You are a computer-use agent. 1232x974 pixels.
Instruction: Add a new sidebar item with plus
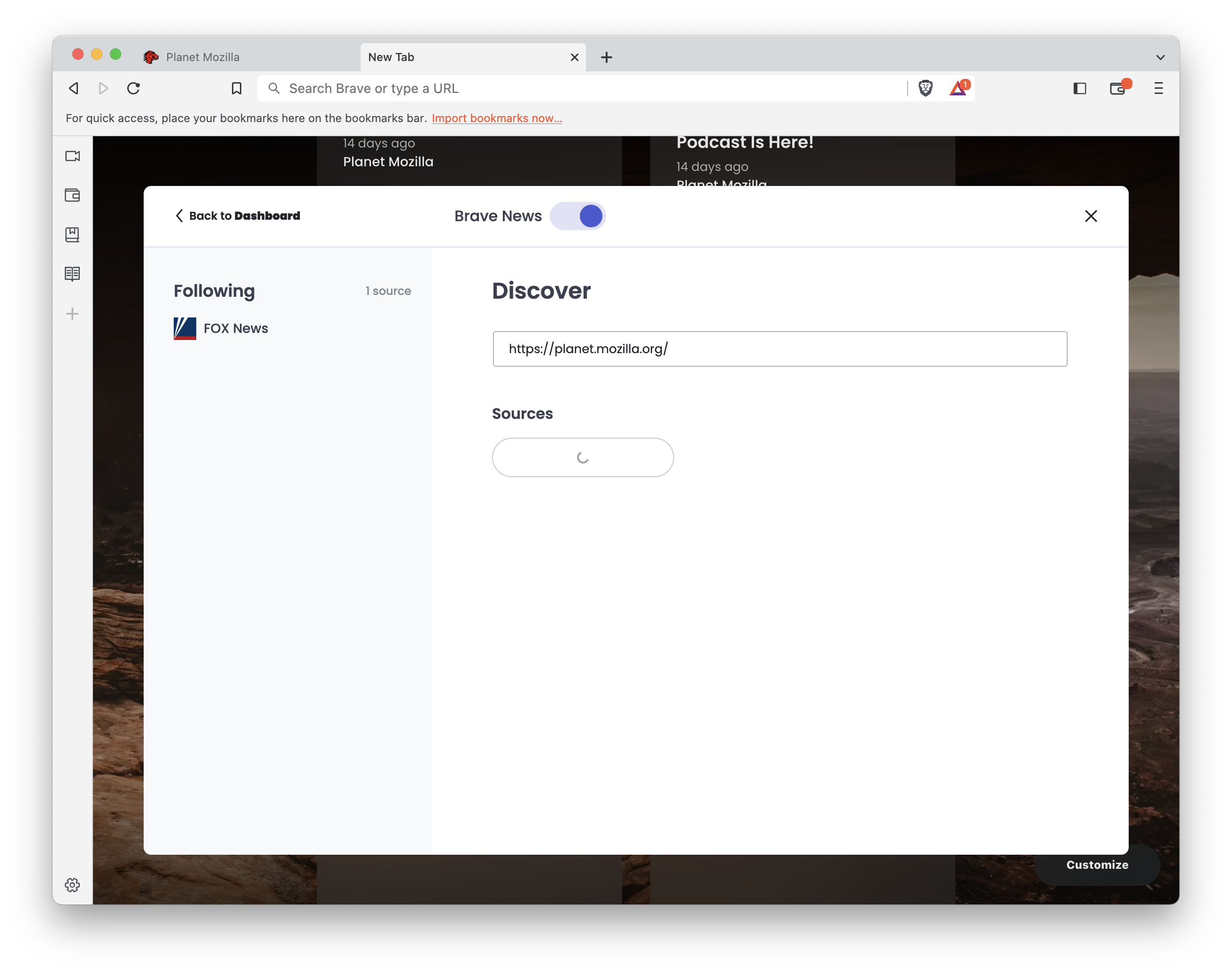[72, 314]
